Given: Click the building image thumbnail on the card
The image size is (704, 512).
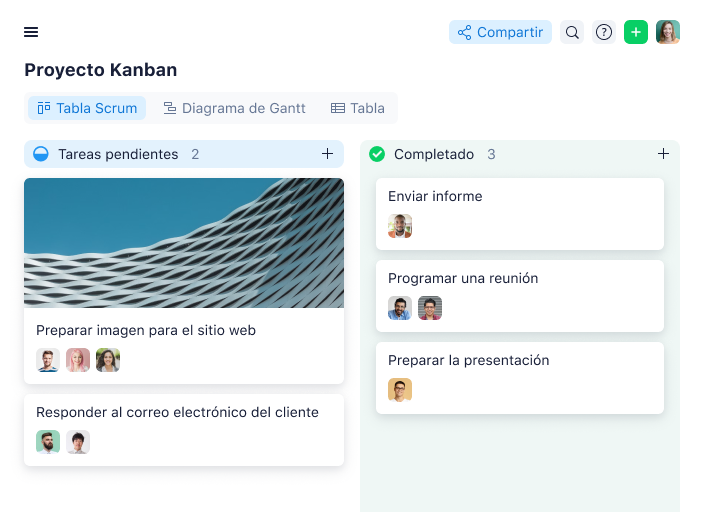Looking at the screenshot, I should (184, 243).
